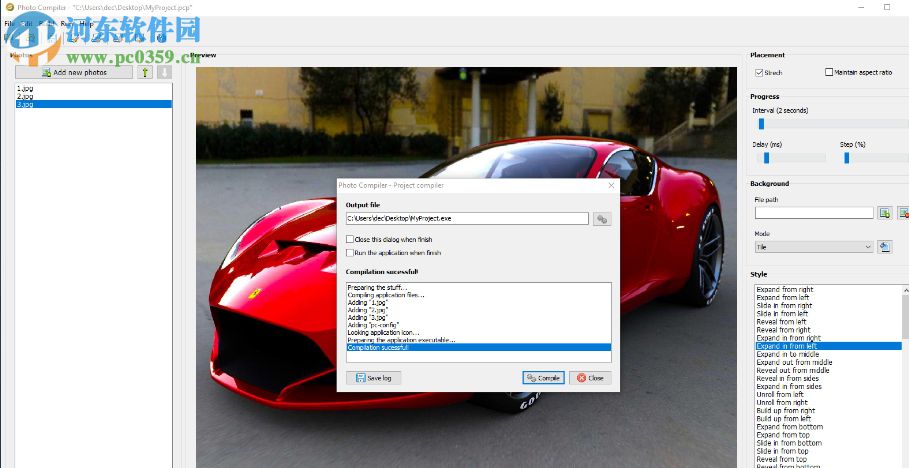Screen dimensions: 909x468
Task: Select highlighted 'Compilation sucessful!' log line
Action: tap(479, 347)
